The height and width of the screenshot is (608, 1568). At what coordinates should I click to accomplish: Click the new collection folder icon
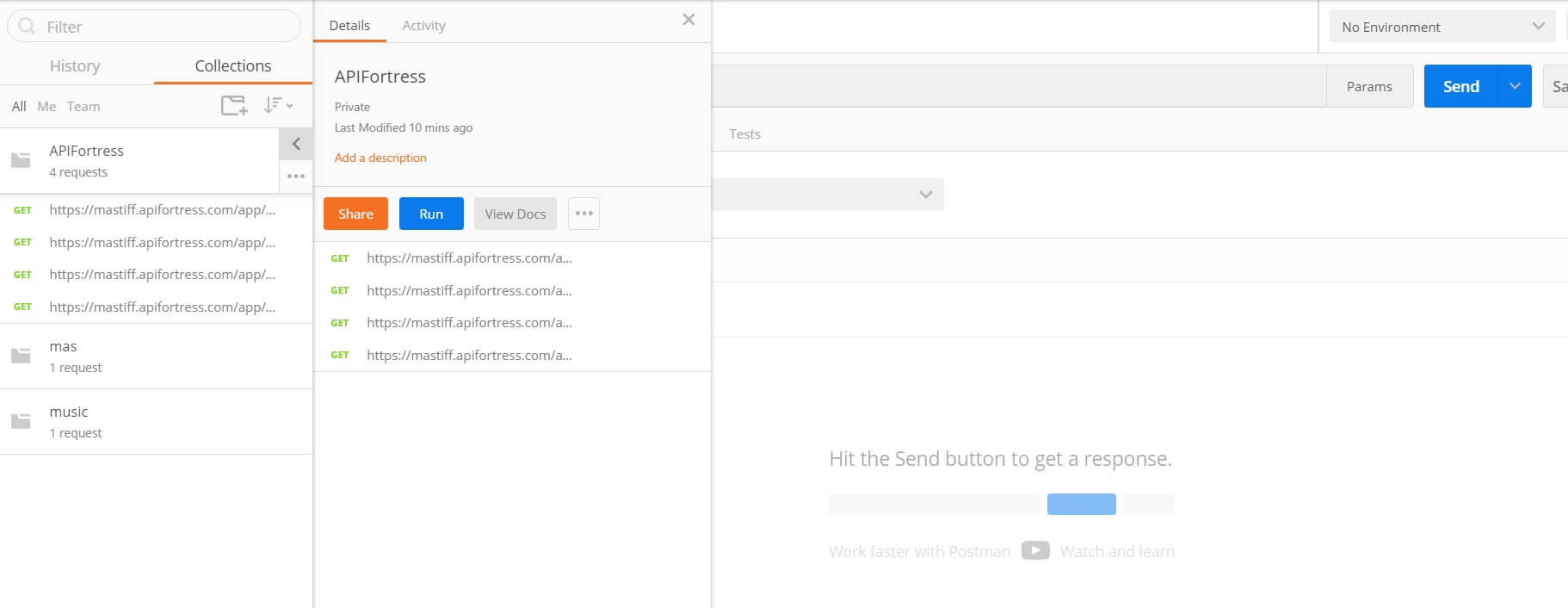233,106
